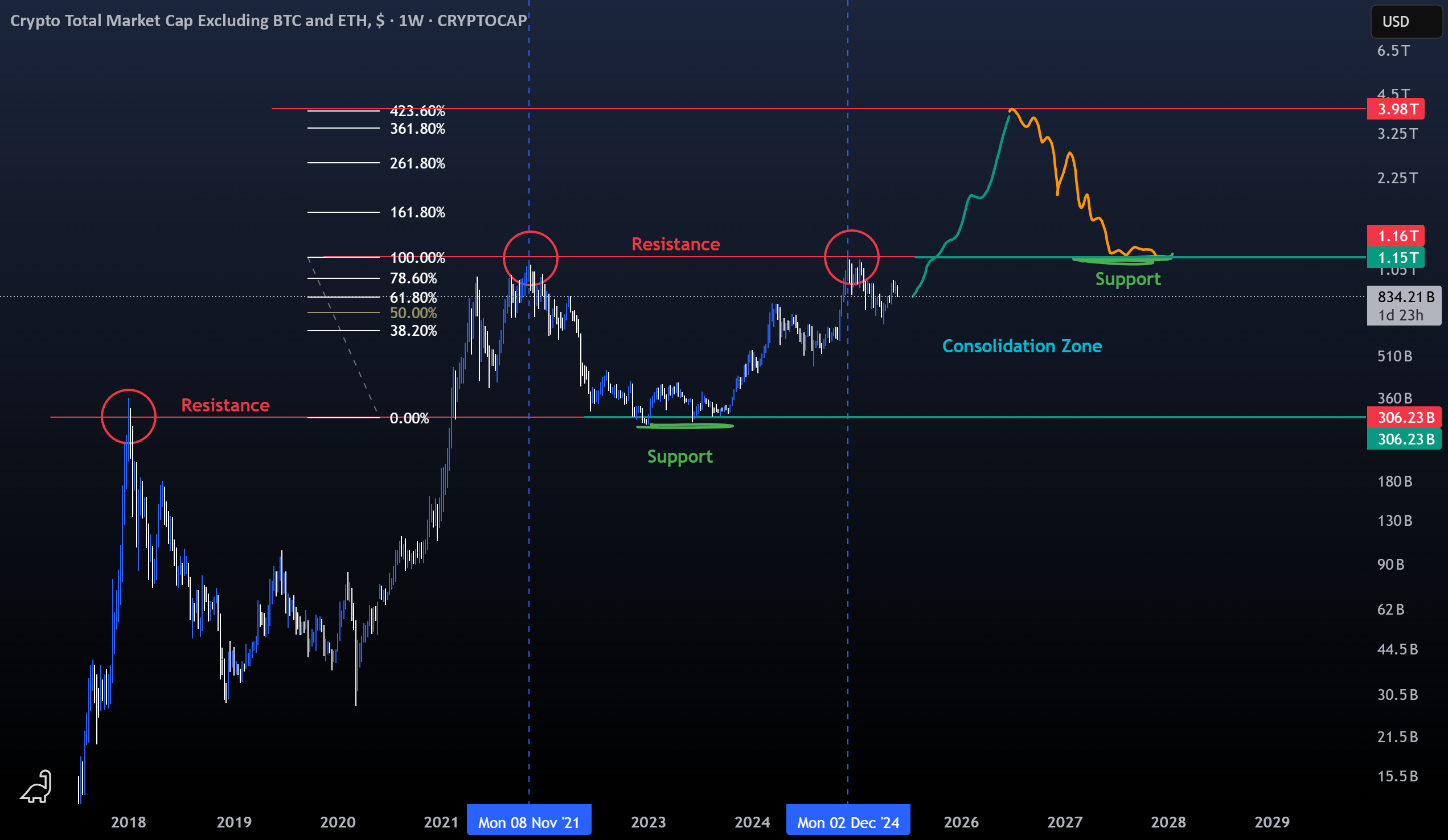The width and height of the screenshot is (1448, 840).
Task: Click the 2026 label on time axis
Action: click(x=961, y=822)
